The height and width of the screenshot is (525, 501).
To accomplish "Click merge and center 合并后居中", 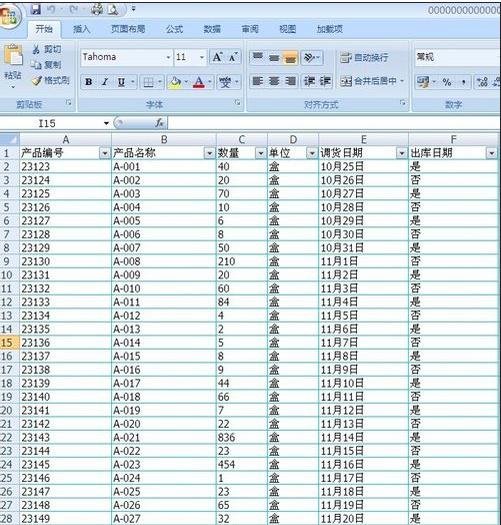I will pyautogui.click(x=368, y=81).
